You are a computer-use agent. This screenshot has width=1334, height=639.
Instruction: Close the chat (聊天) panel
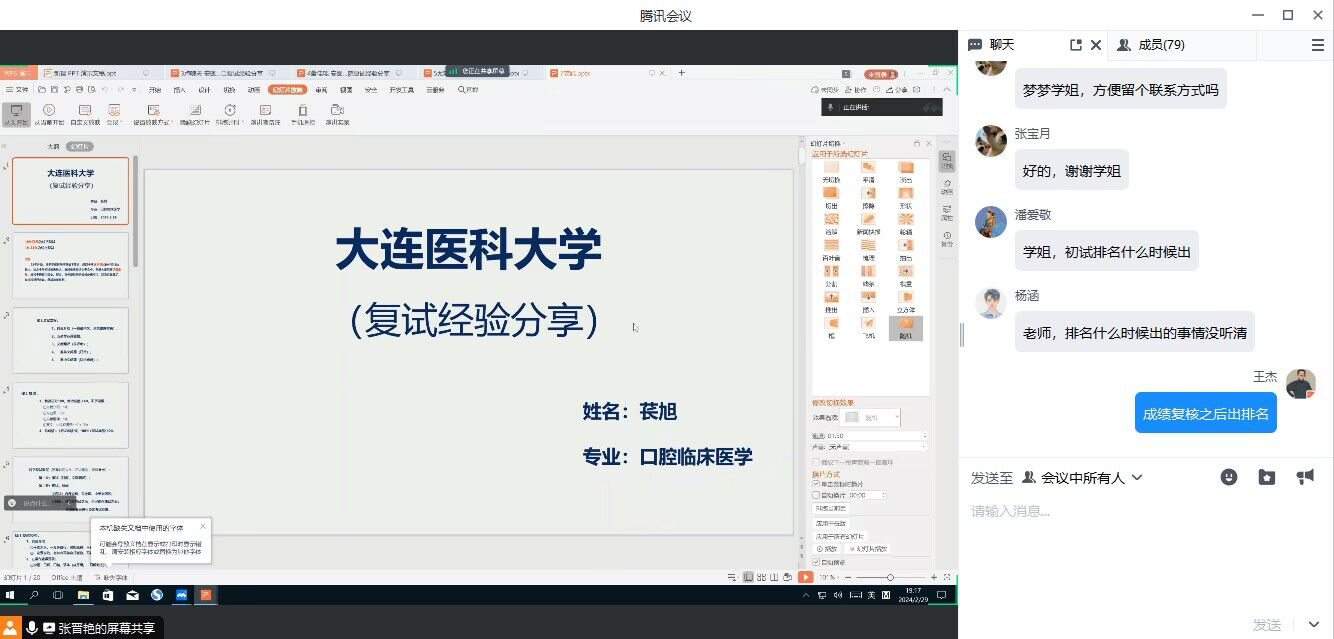coord(1096,45)
